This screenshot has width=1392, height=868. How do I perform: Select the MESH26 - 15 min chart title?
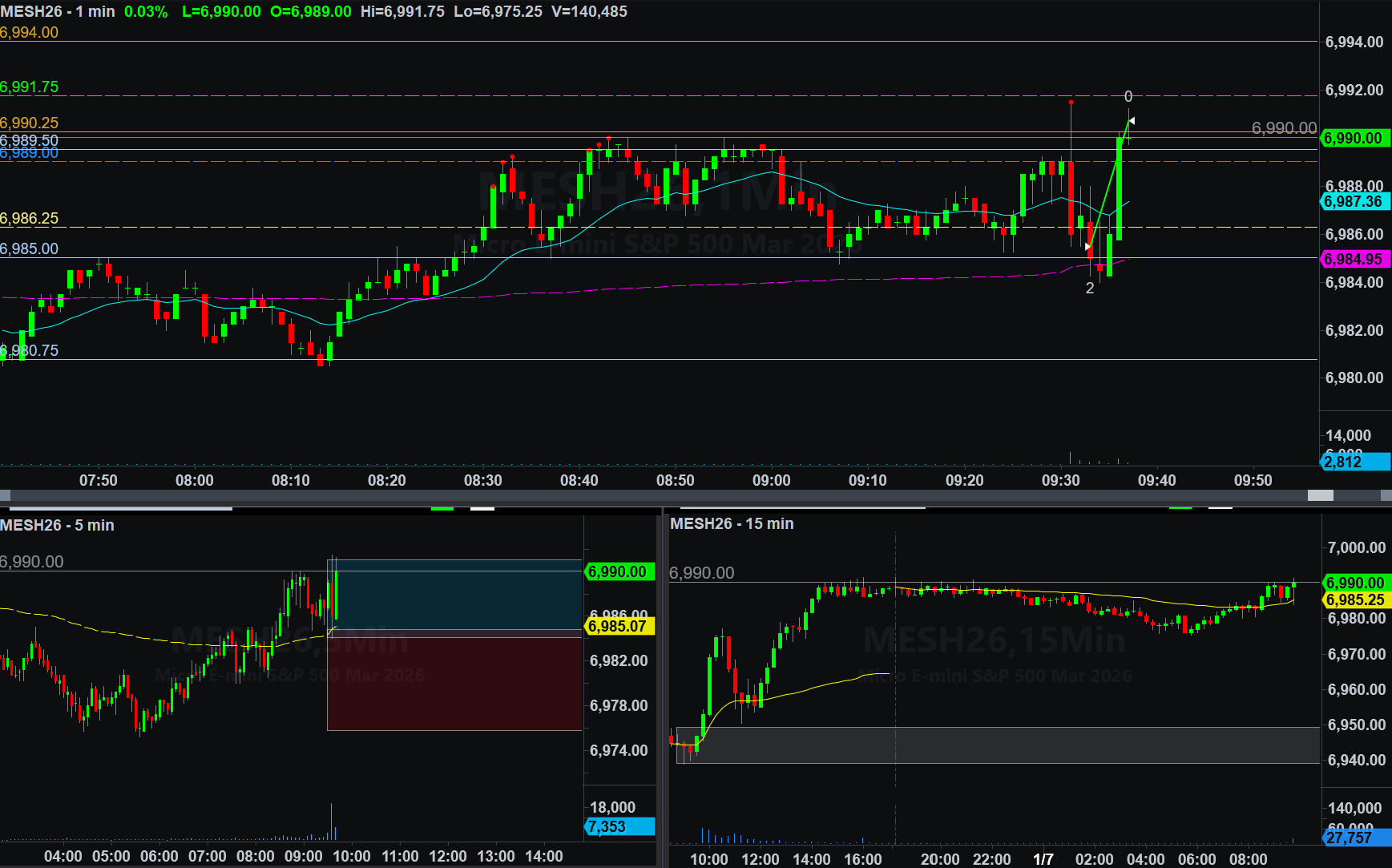pos(732,523)
